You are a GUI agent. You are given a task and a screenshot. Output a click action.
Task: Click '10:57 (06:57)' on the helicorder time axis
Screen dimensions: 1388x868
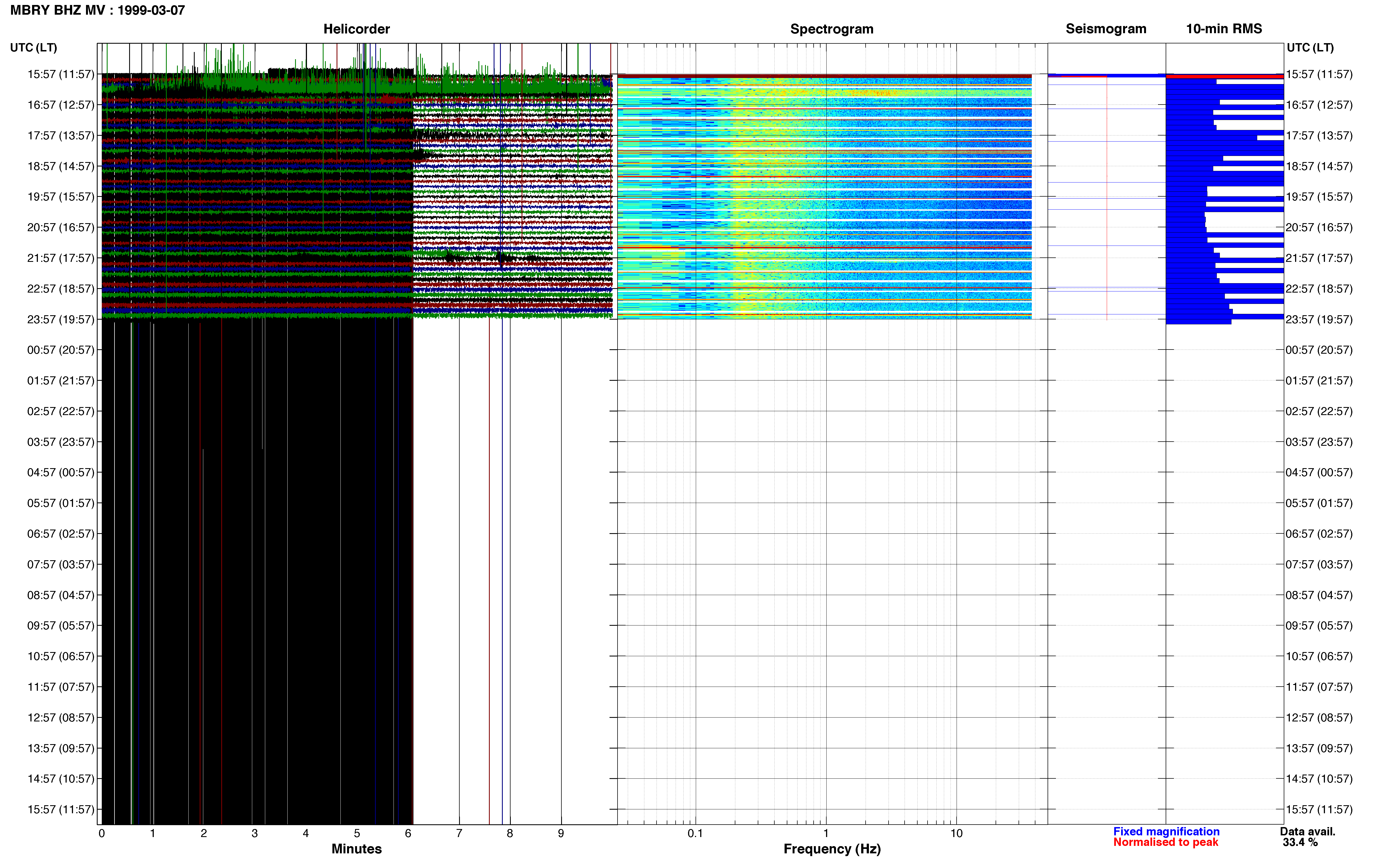click(x=61, y=656)
